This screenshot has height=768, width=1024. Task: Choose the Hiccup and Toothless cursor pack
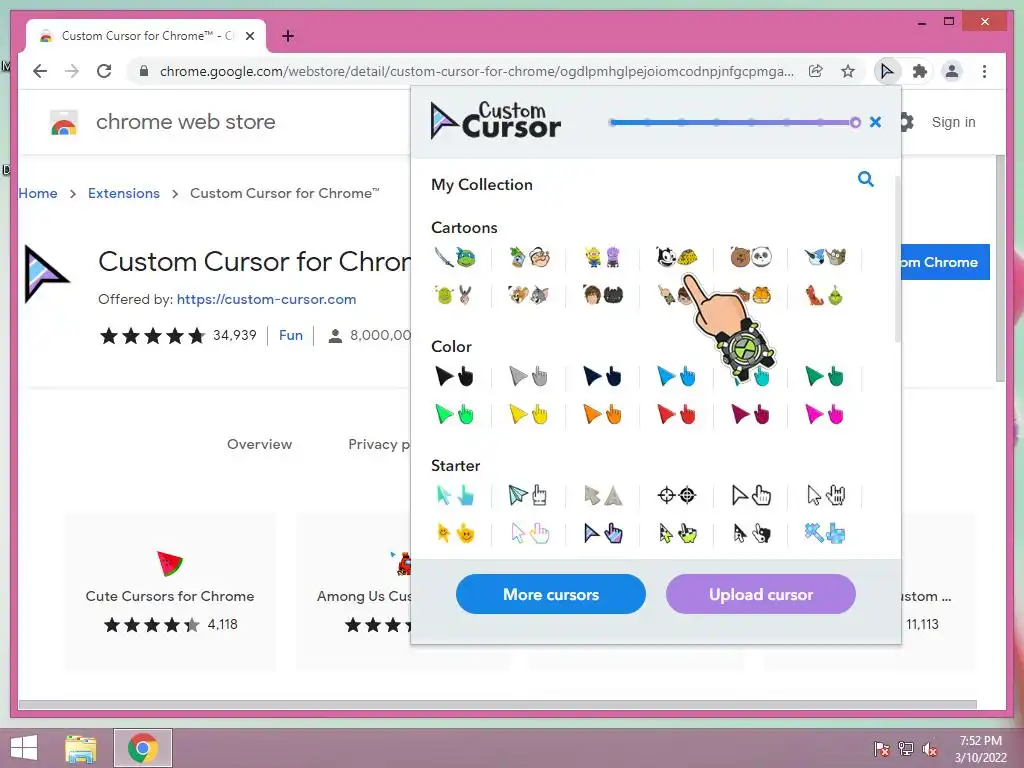(x=603, y=296)
